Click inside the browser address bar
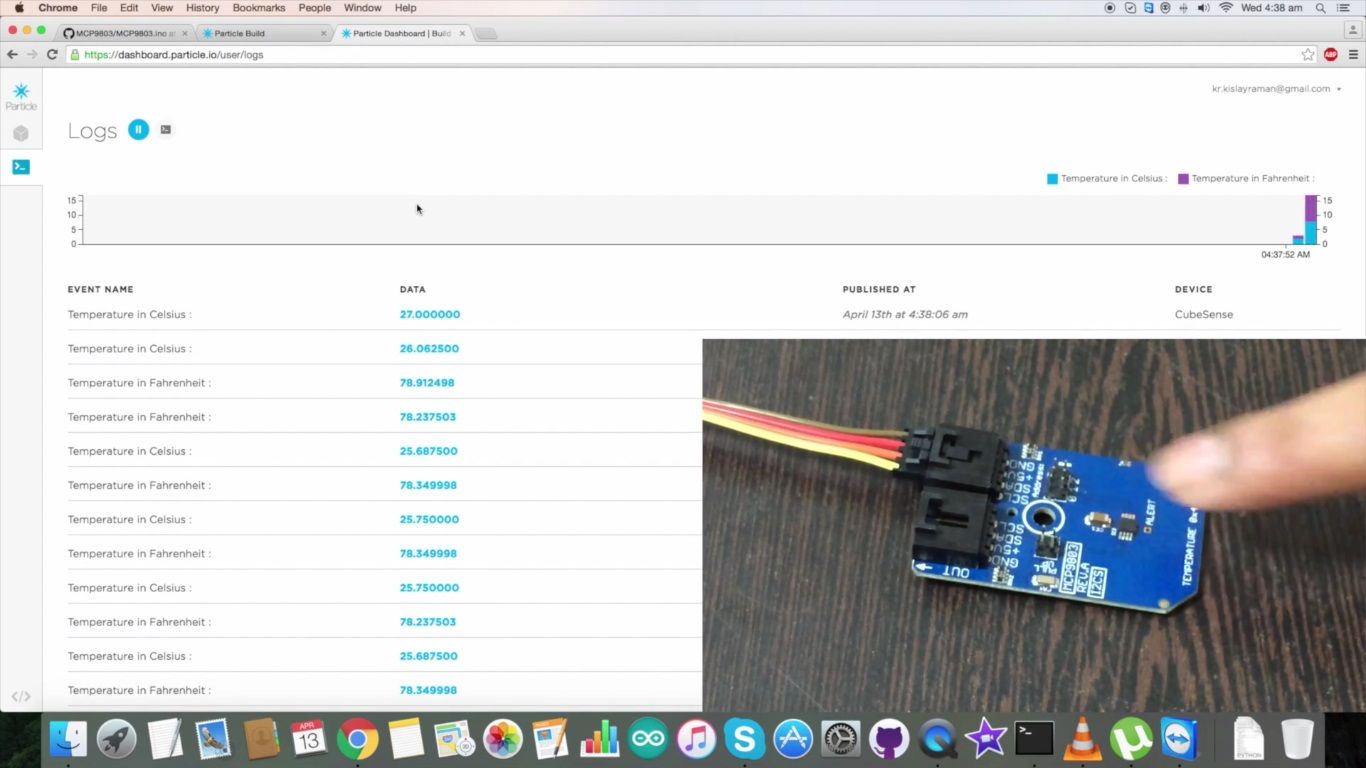The height and width of the screenshot is (768, 1366). (400, 55)
